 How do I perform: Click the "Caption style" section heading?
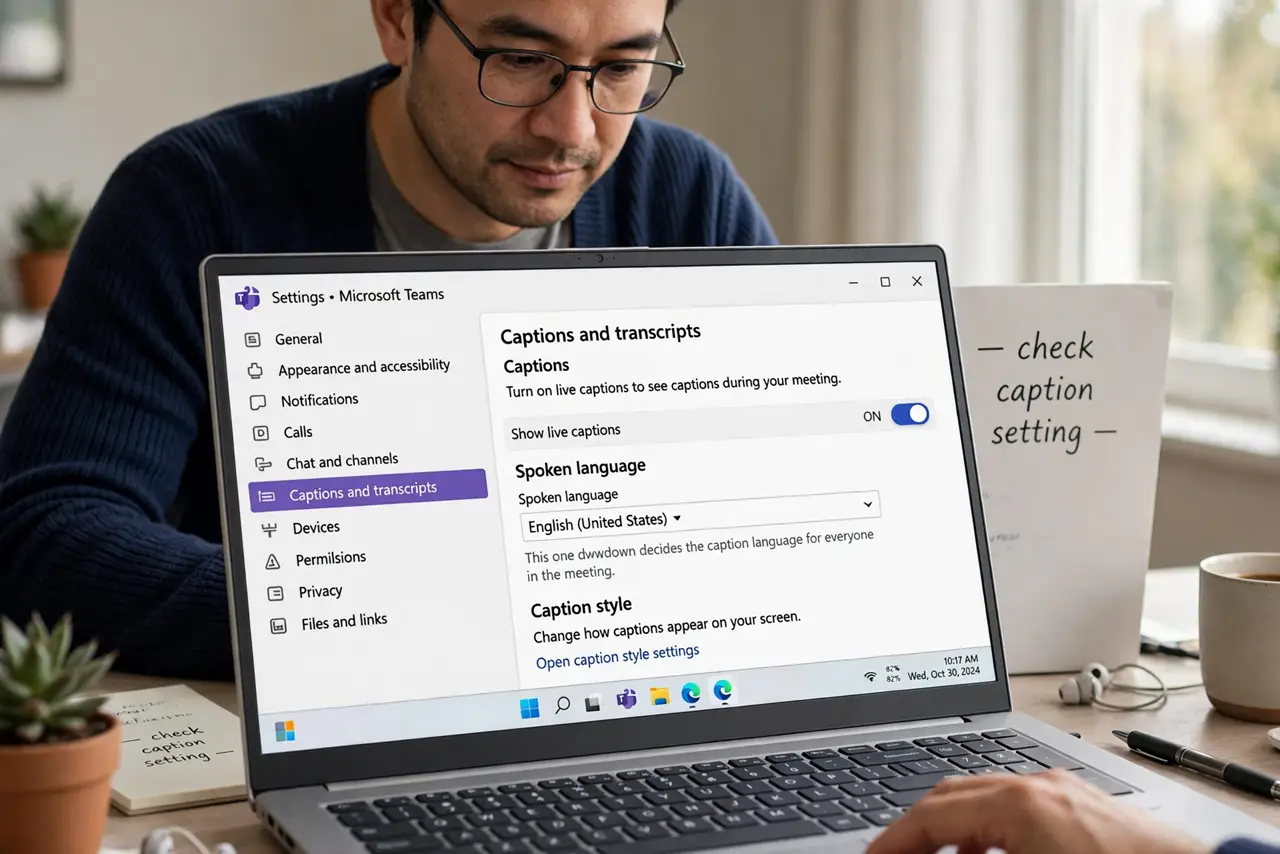coord(581,608)
